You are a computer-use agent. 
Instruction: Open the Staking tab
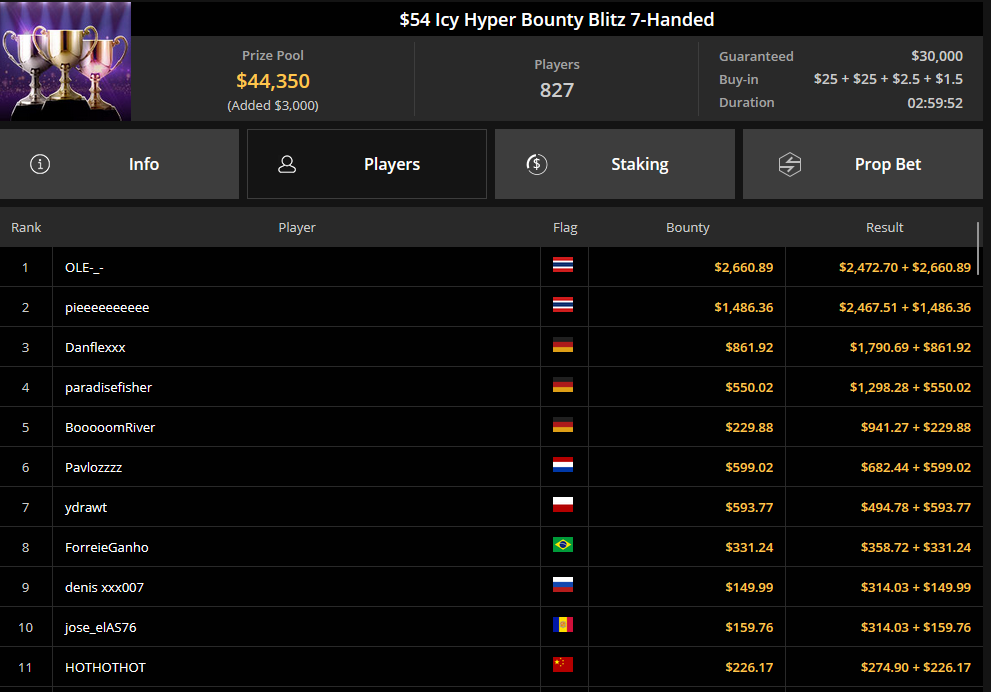pos(614,164)
